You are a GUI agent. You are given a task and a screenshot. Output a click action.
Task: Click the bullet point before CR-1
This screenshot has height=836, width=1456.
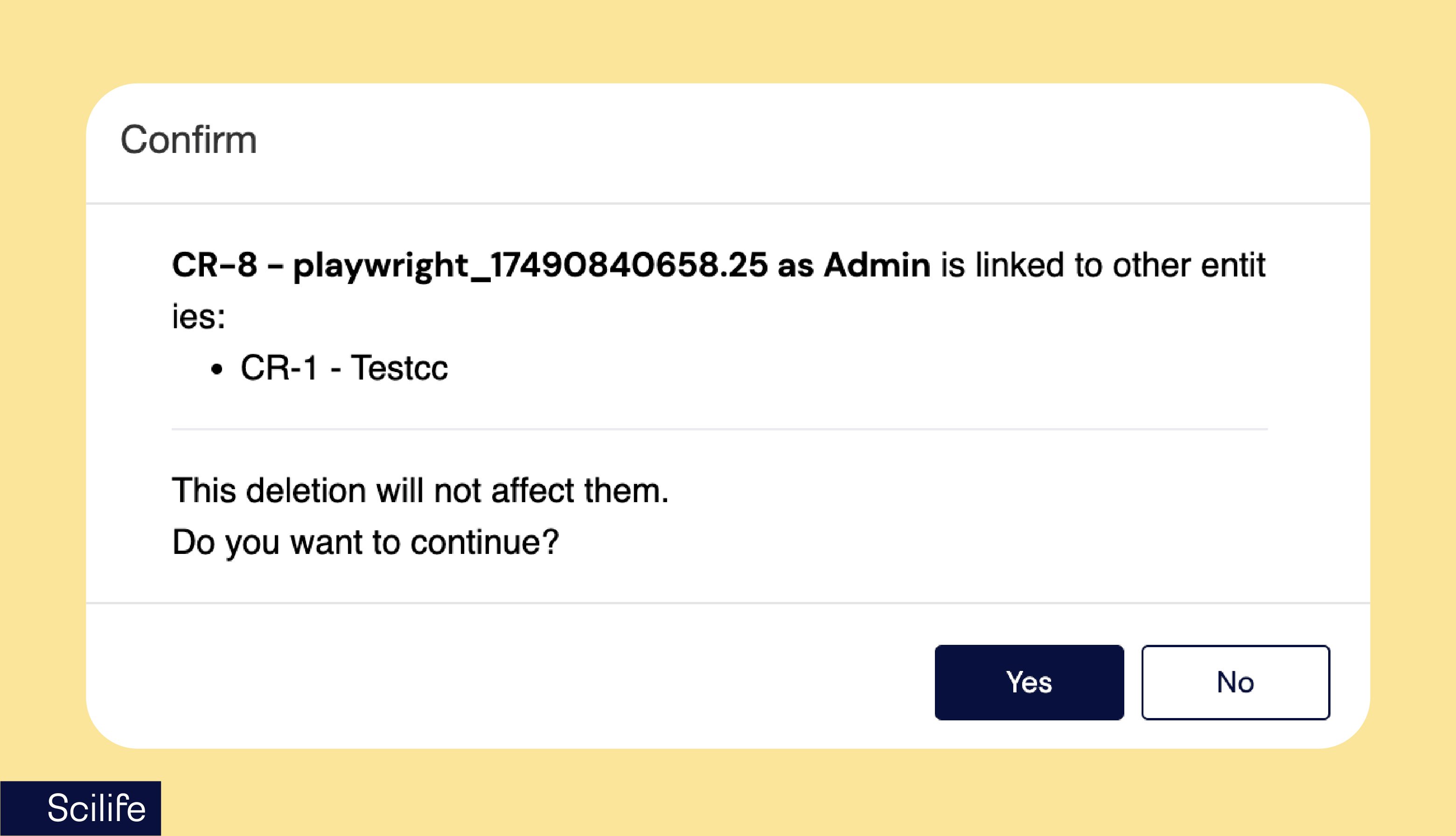pos(216,369)
